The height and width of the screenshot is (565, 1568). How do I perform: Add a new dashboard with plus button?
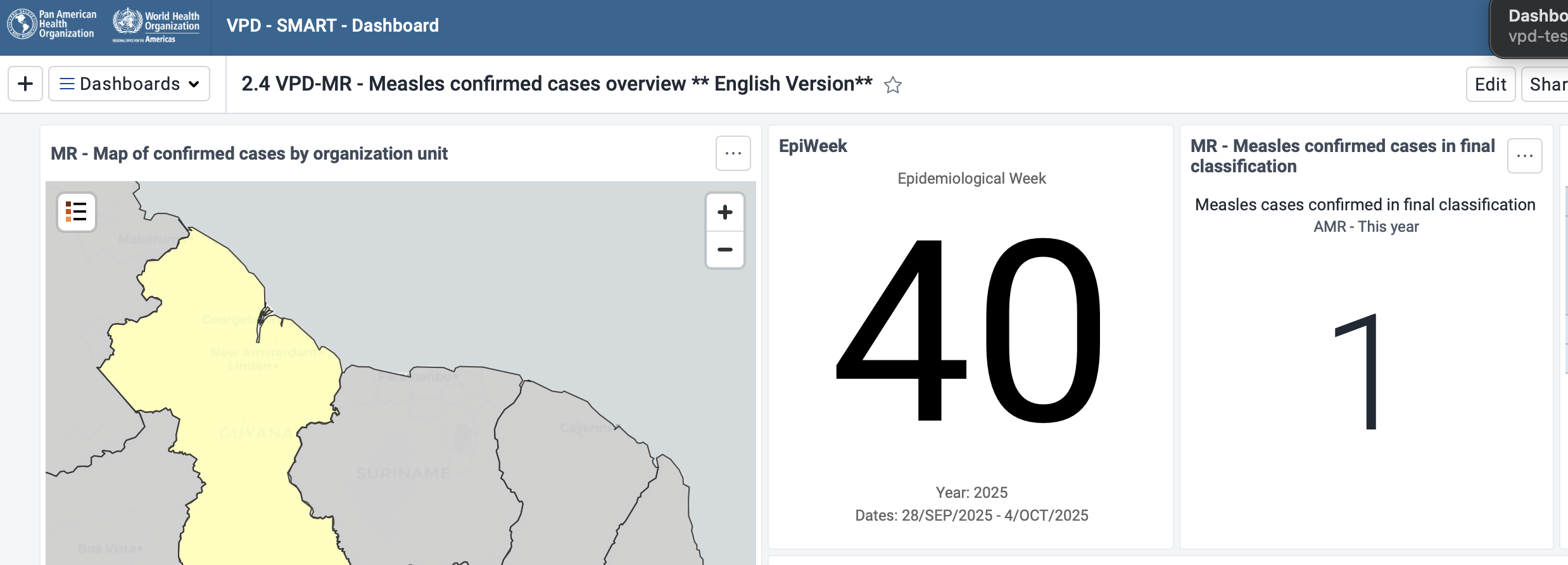(25, 84)
